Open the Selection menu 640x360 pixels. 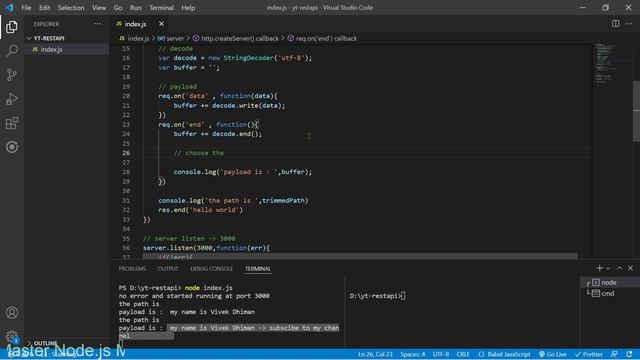click(71, 8)
